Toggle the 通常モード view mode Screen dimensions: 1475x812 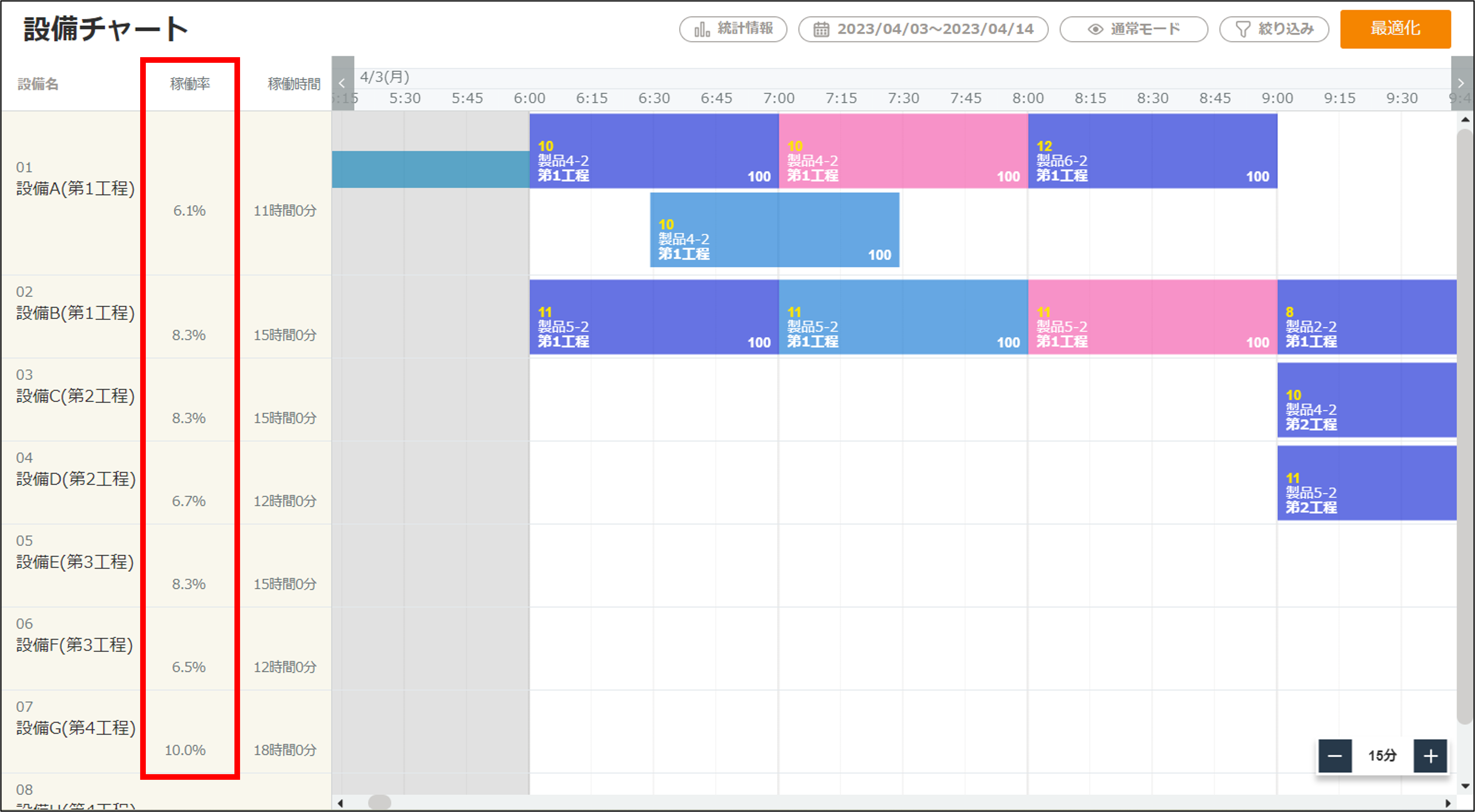click(x=1133, y=29)
